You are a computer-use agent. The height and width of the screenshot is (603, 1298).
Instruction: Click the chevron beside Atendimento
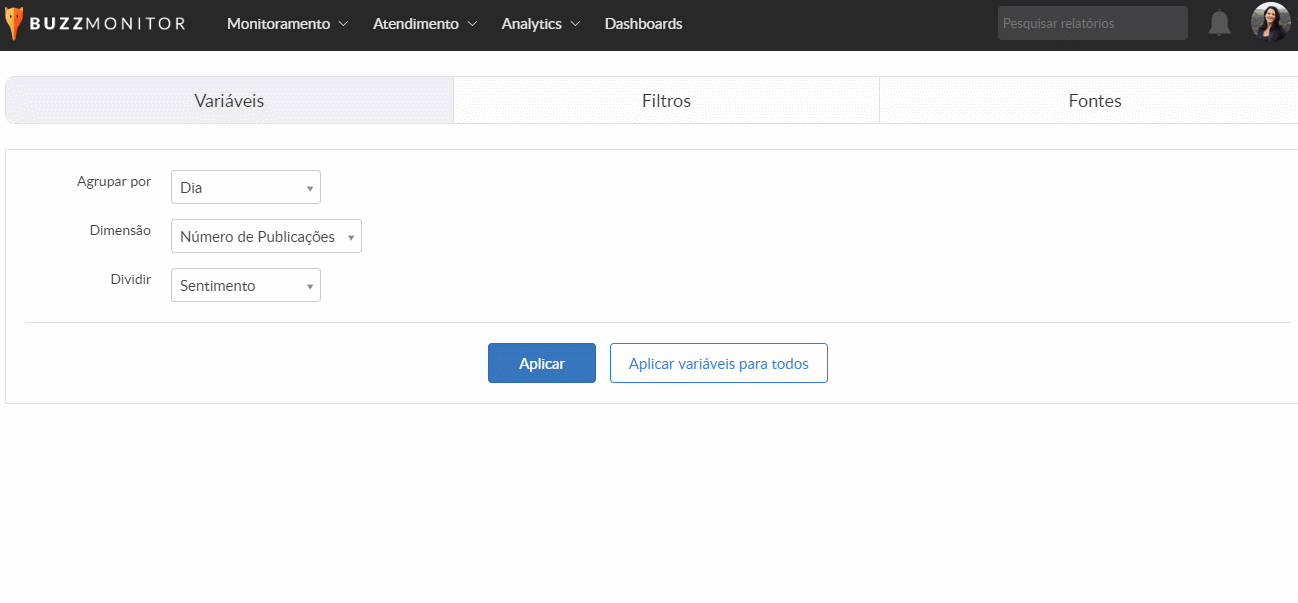473,24
